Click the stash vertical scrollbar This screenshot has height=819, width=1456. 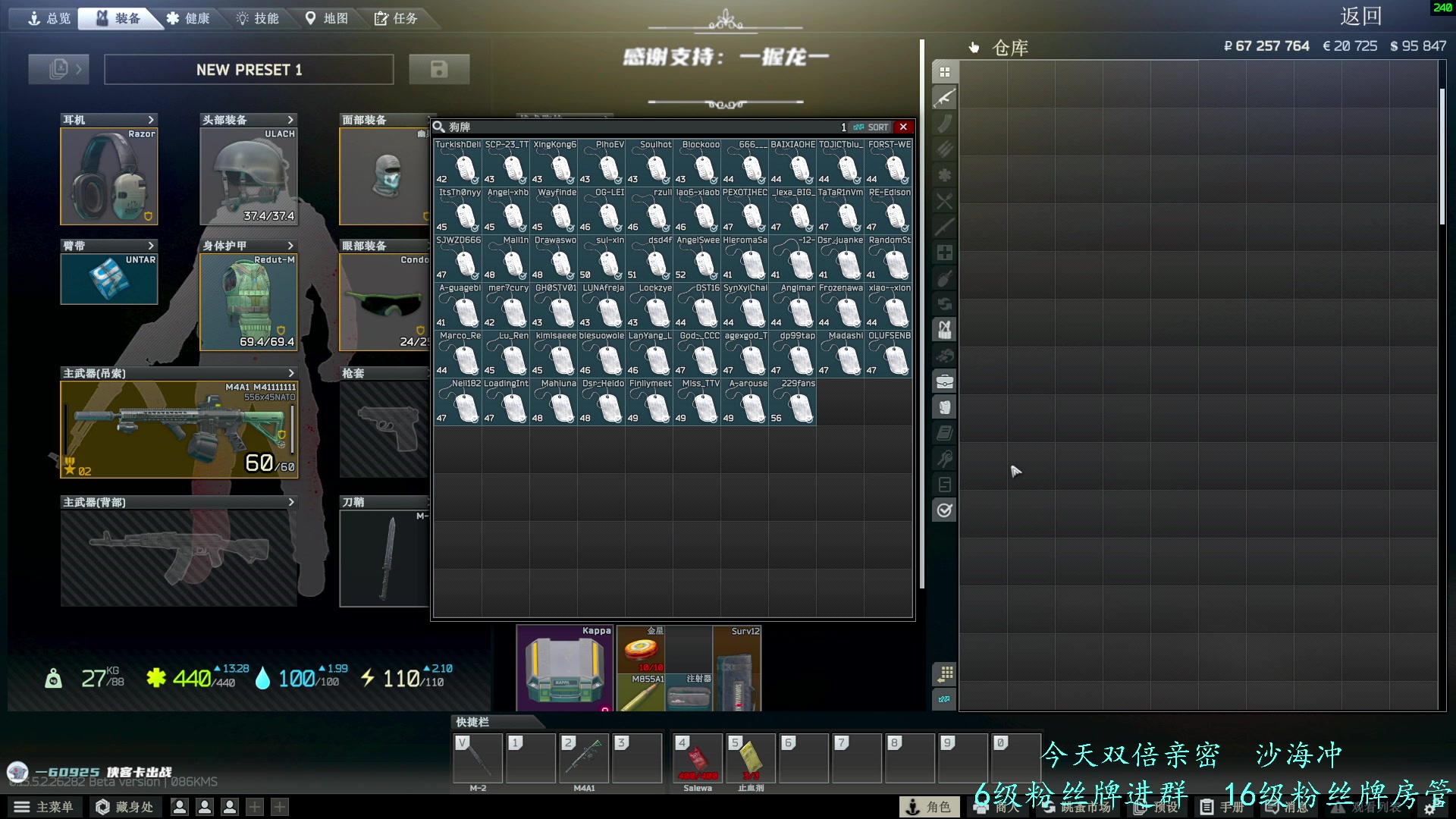pyautogui.click(x=1442, y=155)
